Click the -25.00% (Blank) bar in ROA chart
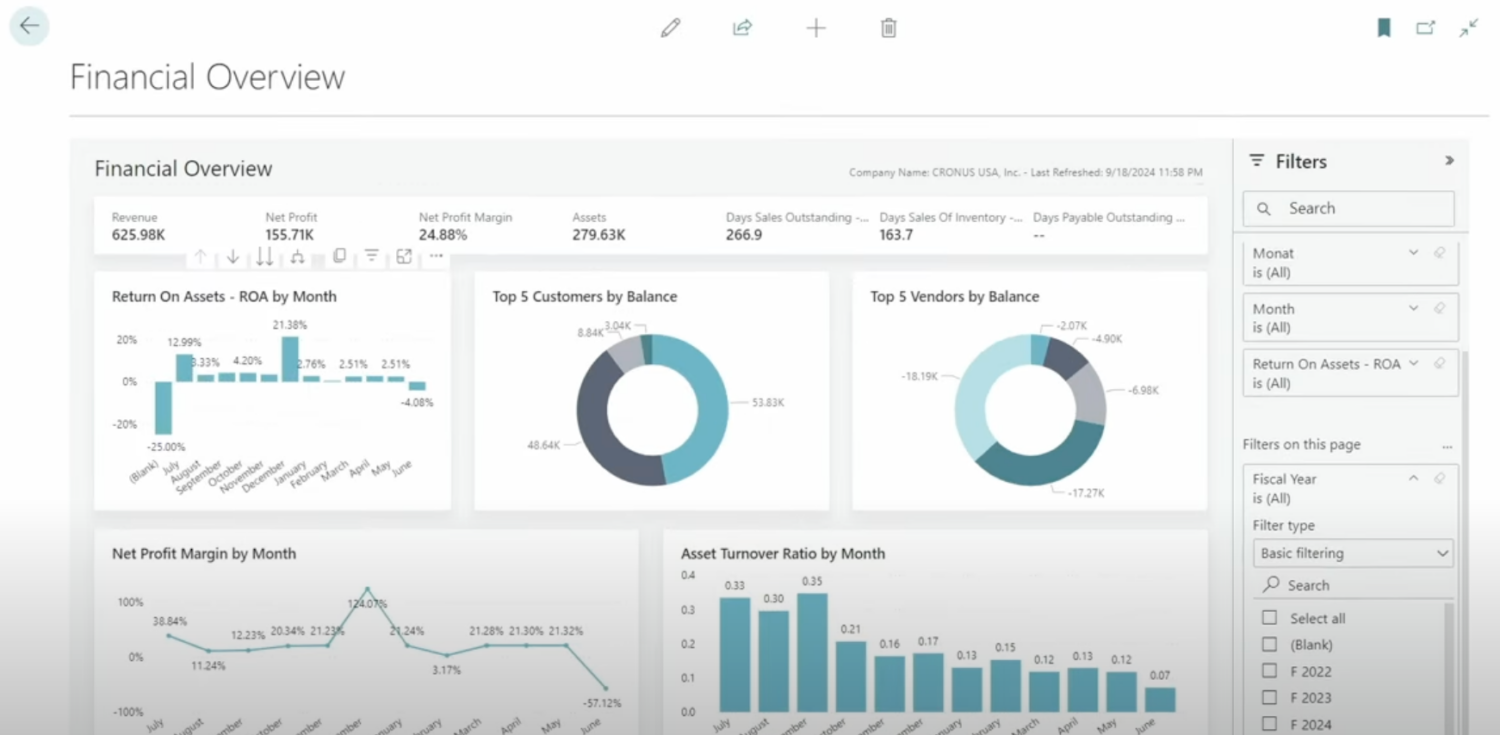1500x735 pixels. [163, 408]
